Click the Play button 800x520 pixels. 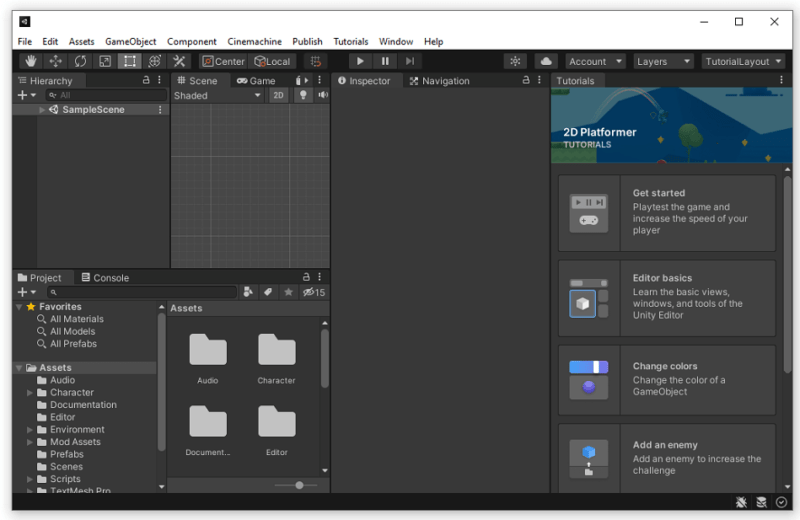(x=360, y=61)
